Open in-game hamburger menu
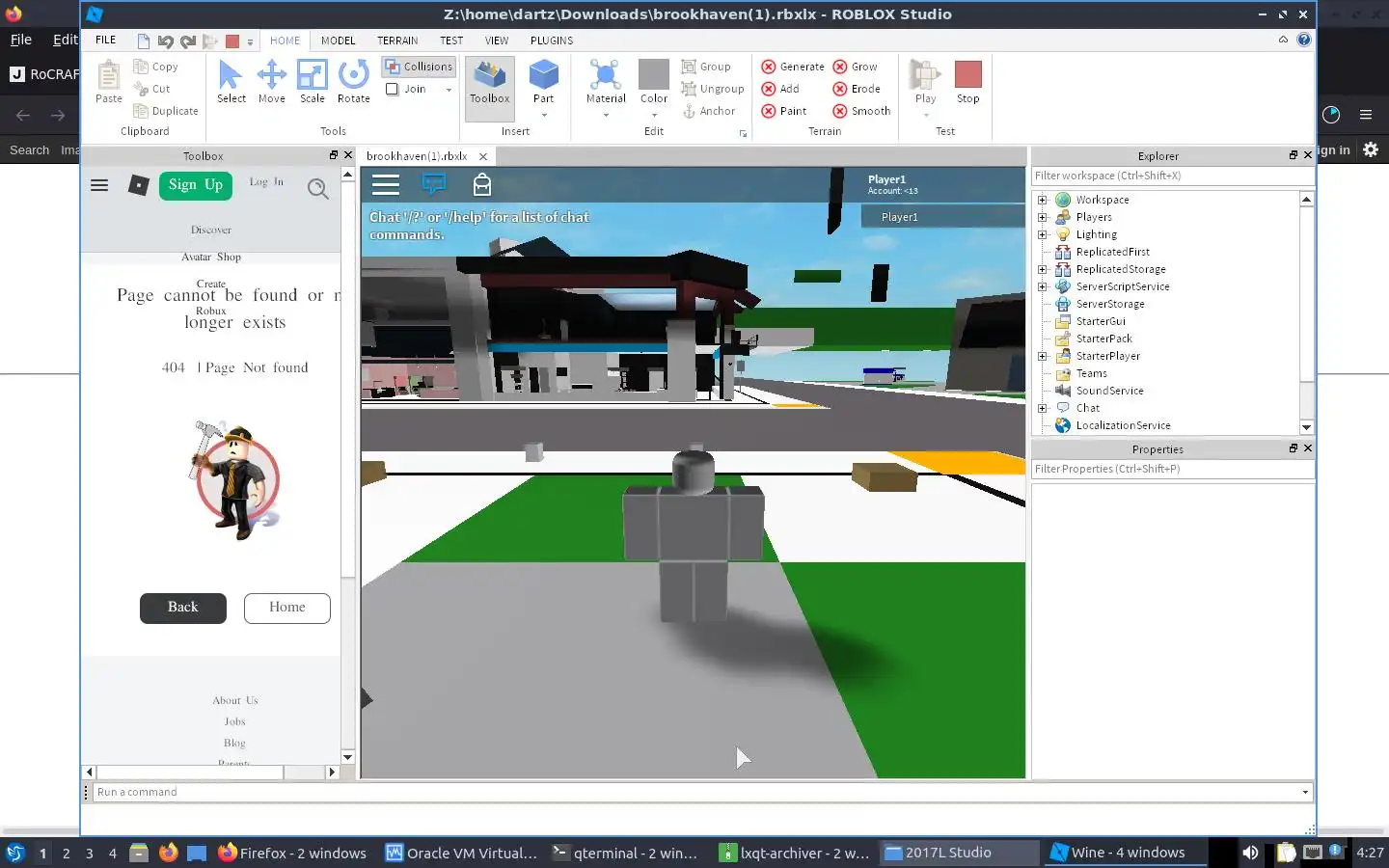The width and height of the screenshot is (1389, 868). [x=386, y=184]
